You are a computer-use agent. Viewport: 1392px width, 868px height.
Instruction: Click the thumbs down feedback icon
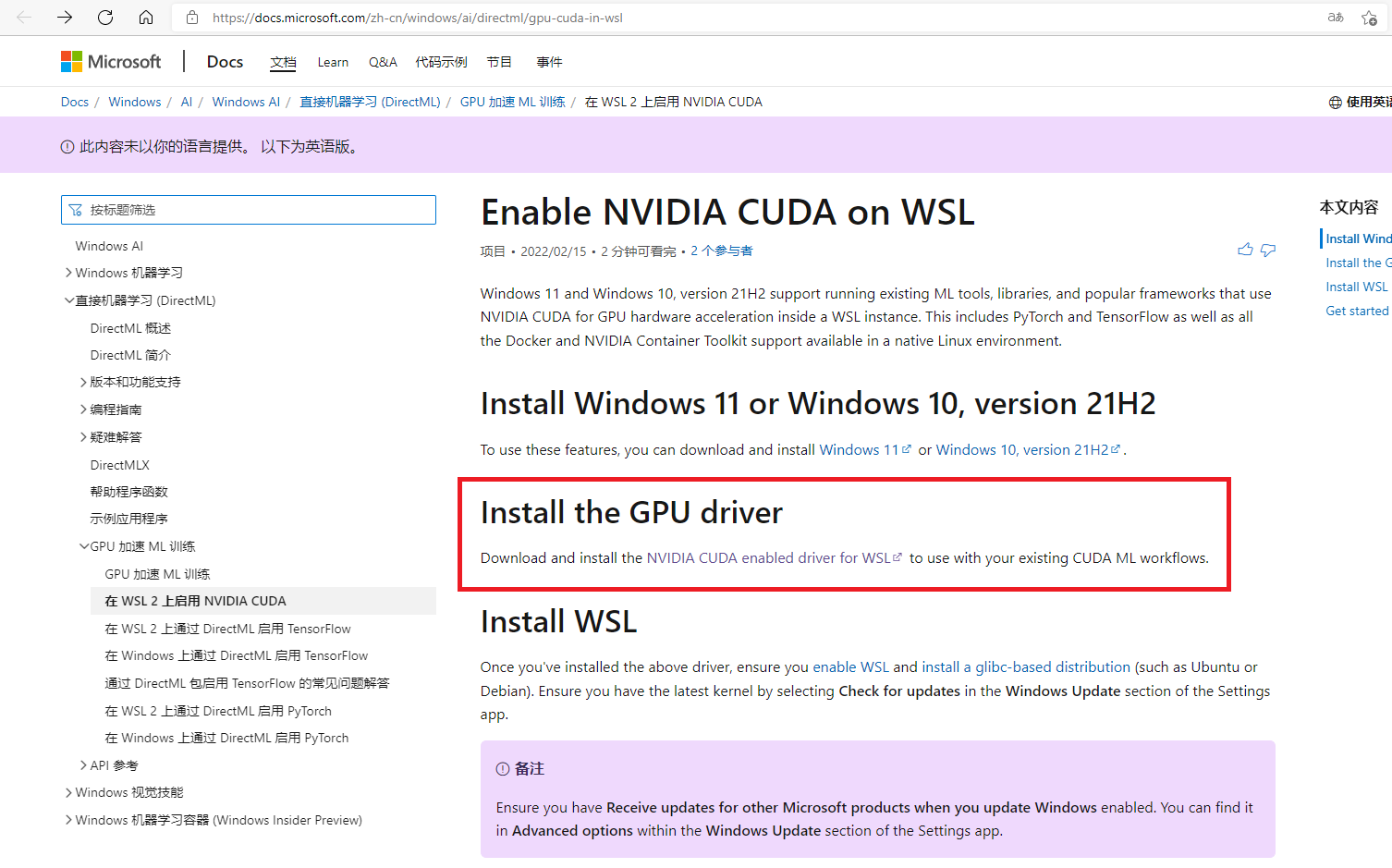1268,251
